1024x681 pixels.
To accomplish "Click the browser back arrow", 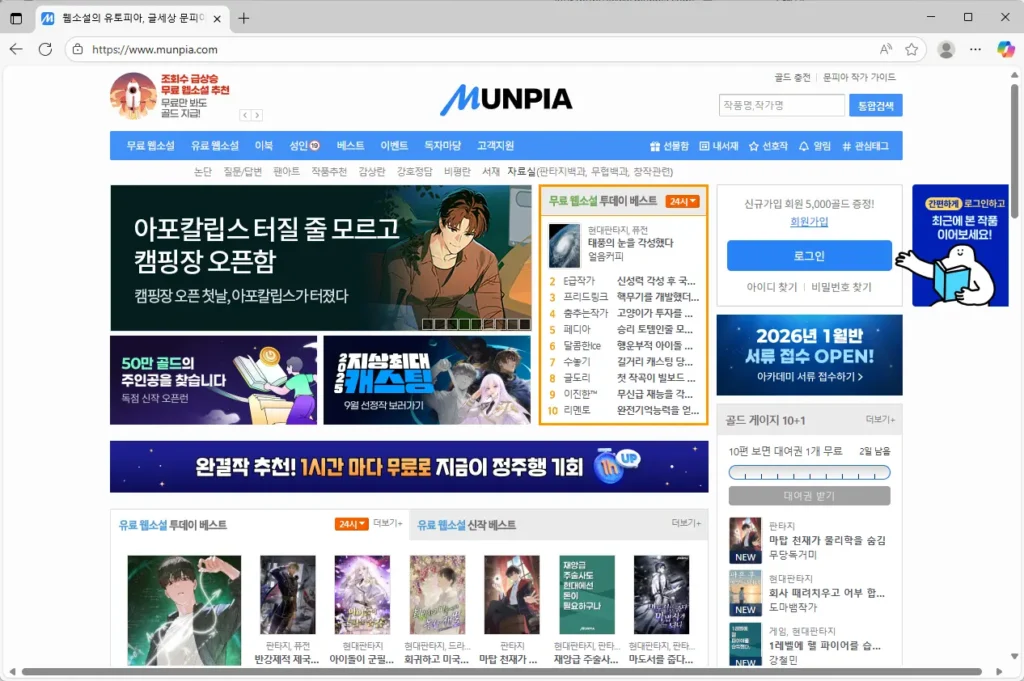I will (x=16, y=49).
